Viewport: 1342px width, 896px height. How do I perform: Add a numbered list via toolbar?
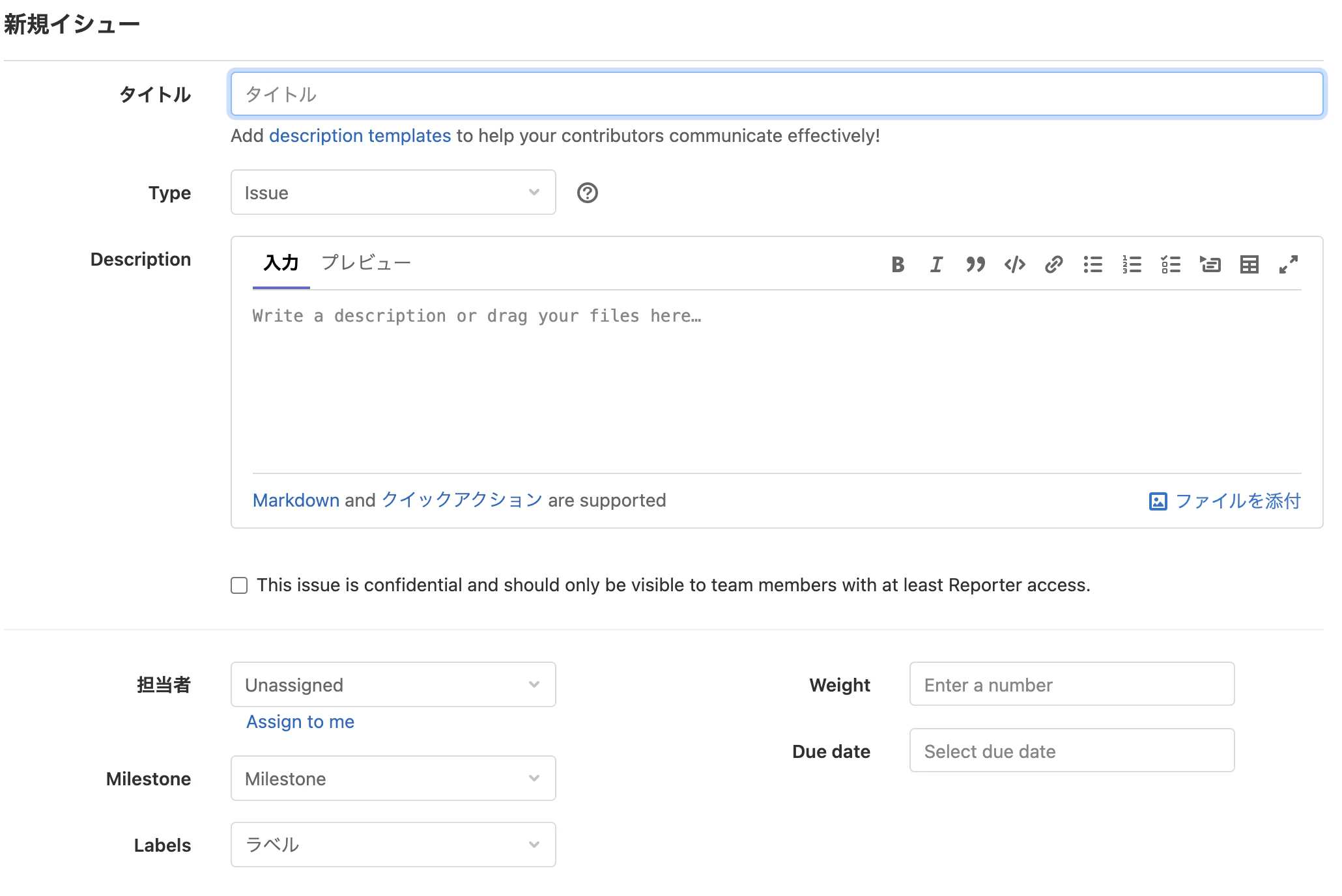click(x=1132, y=264)
